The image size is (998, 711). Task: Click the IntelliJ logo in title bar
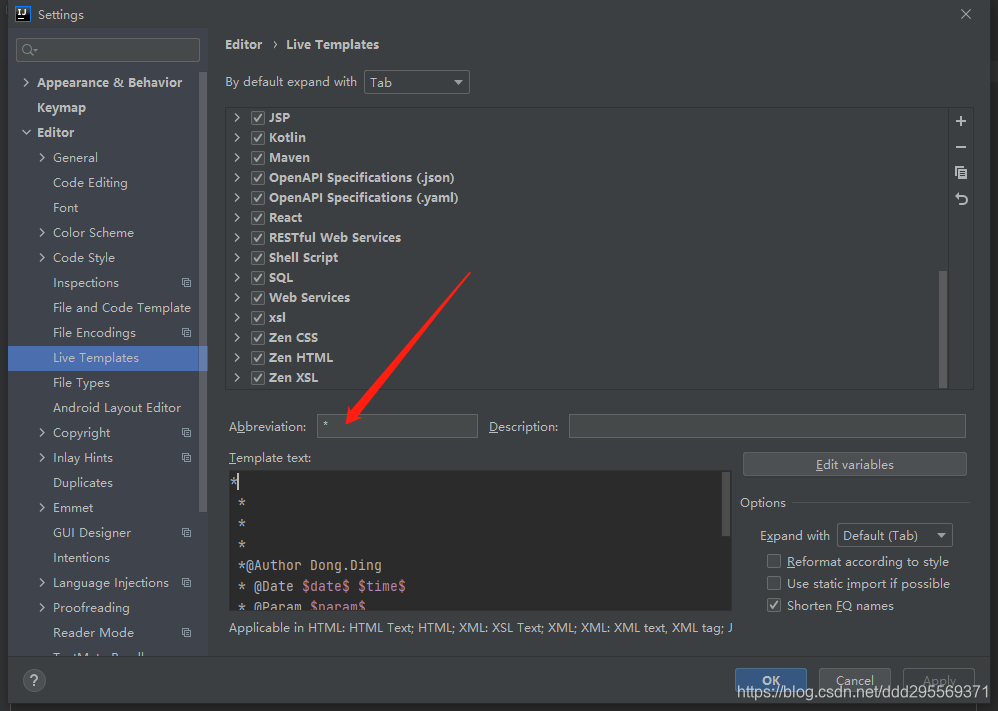tap(22, 14)
